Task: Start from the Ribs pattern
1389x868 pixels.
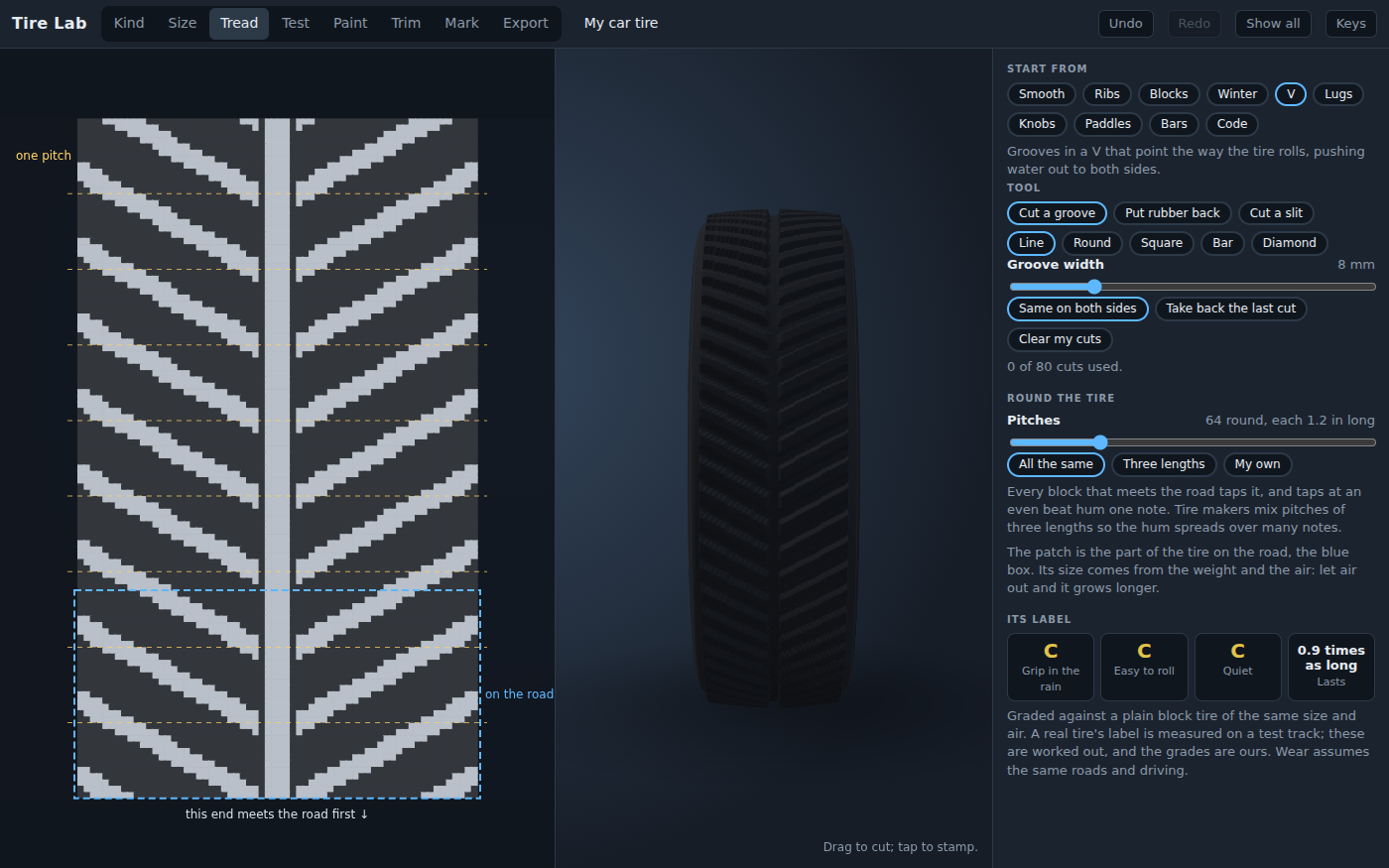Action: pos(1107,94)
